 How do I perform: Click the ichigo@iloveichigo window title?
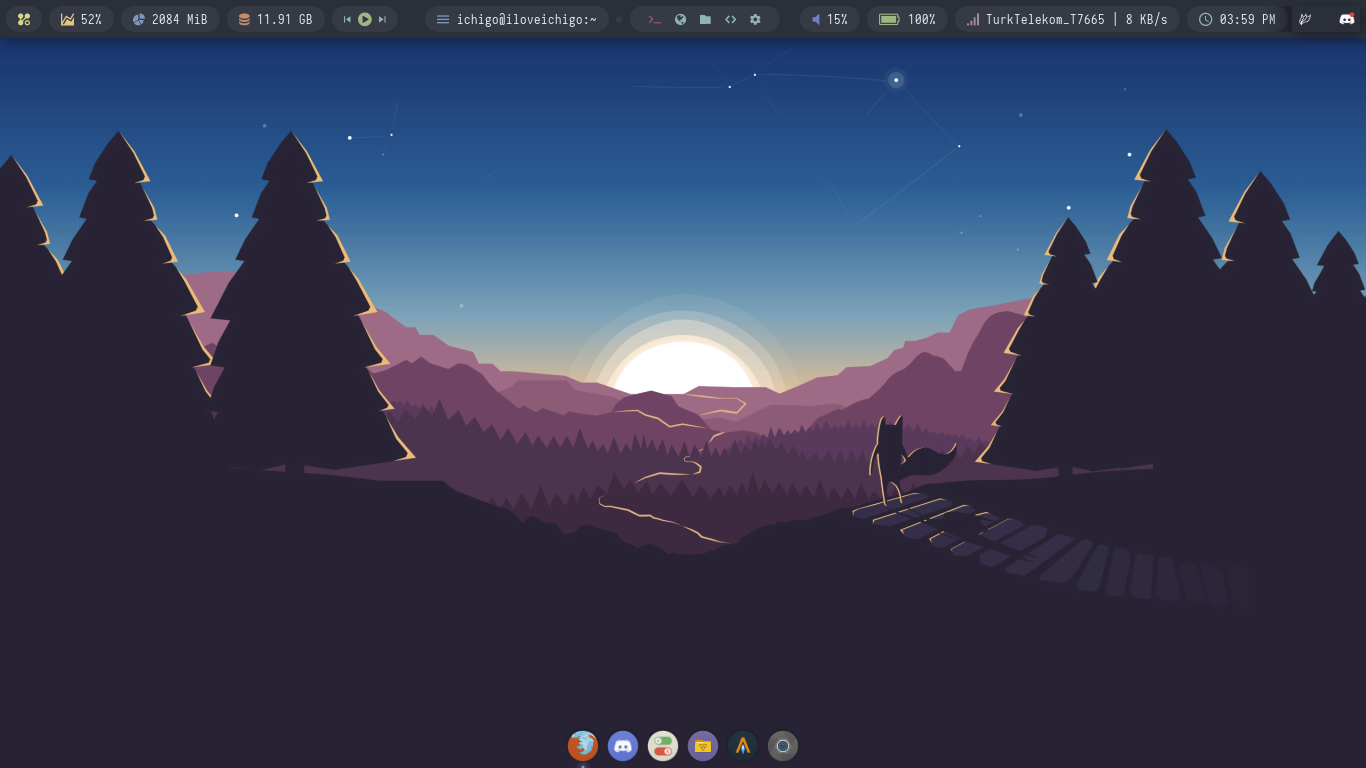point(517,19)
